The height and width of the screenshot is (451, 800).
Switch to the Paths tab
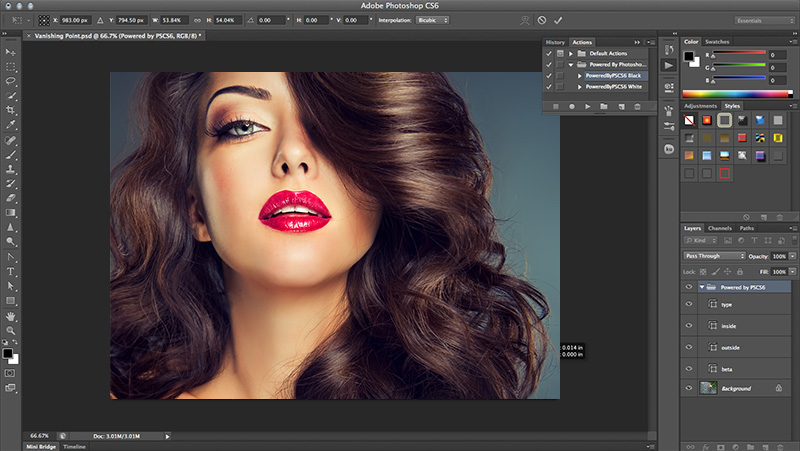(747, 228)
